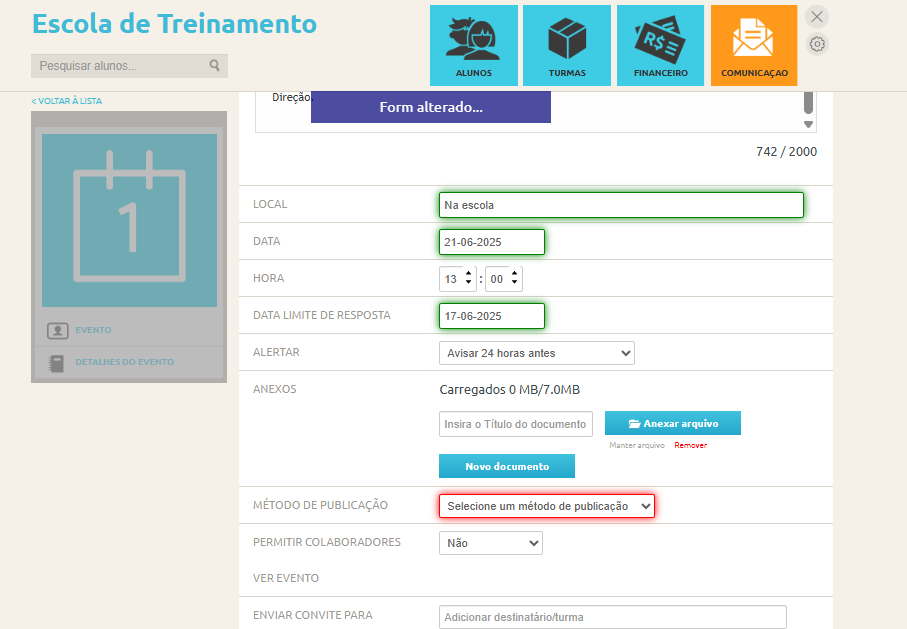Click the close X icon at top right

(x=817, y=17)
